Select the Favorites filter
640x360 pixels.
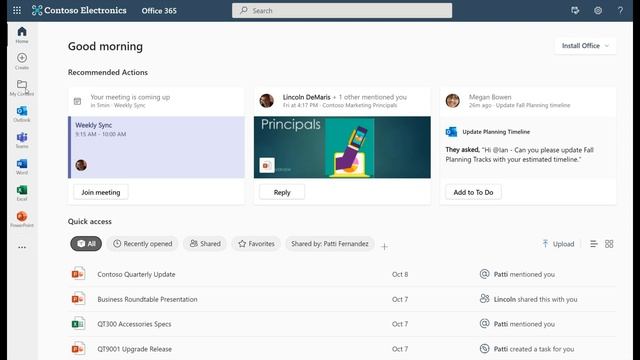coord(256,244)
